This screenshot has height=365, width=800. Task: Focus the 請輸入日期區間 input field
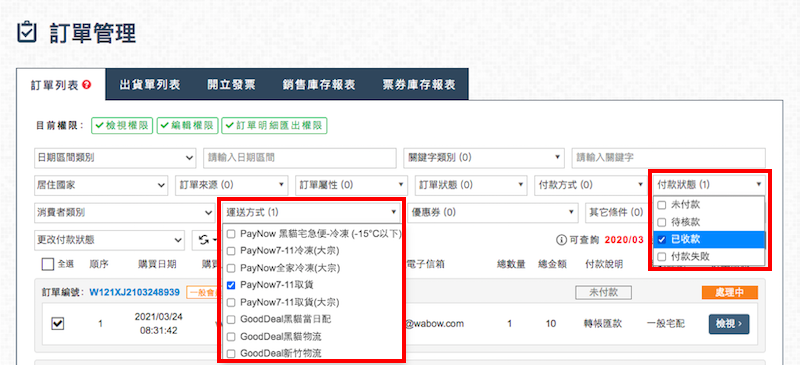pyautogui.click(x=299, y=158)
